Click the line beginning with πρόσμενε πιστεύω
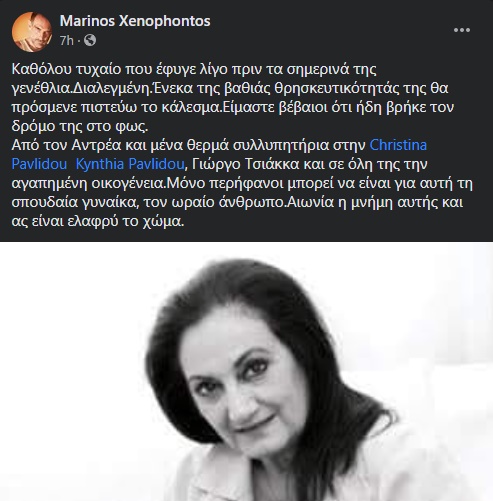Screen dimensions: 493x501 pyautogui.click(x=233, y=107)
